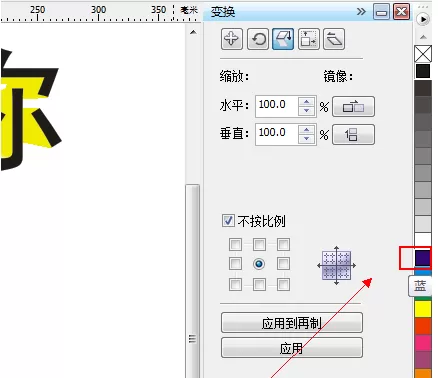Click the canvas scrollbar up arrow

click(193, 32)
